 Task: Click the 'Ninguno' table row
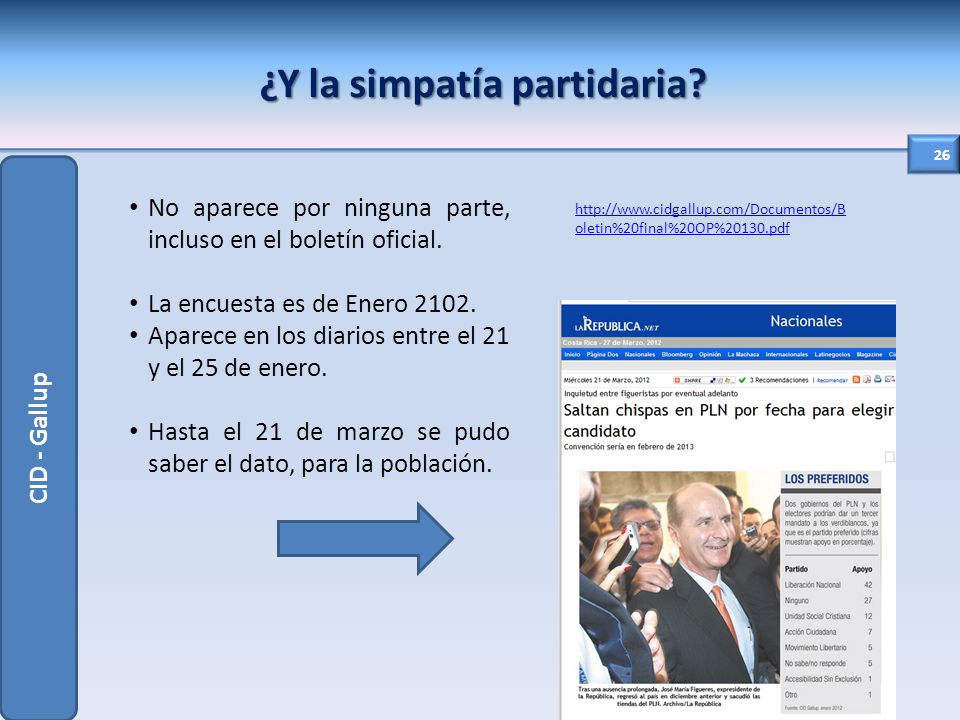[828, 601]
